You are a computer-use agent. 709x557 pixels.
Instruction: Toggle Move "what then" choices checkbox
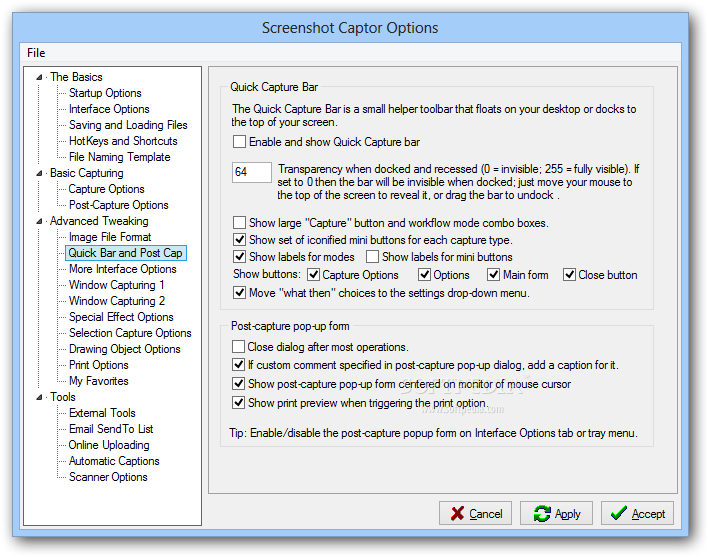[x=239, y=293]
